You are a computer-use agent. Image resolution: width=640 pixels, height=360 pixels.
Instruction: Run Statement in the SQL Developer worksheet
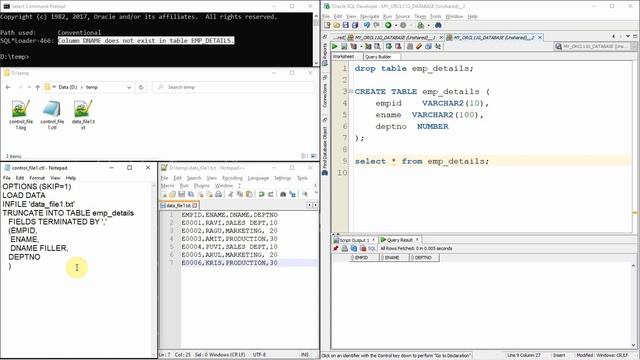(x=335, y=47)
